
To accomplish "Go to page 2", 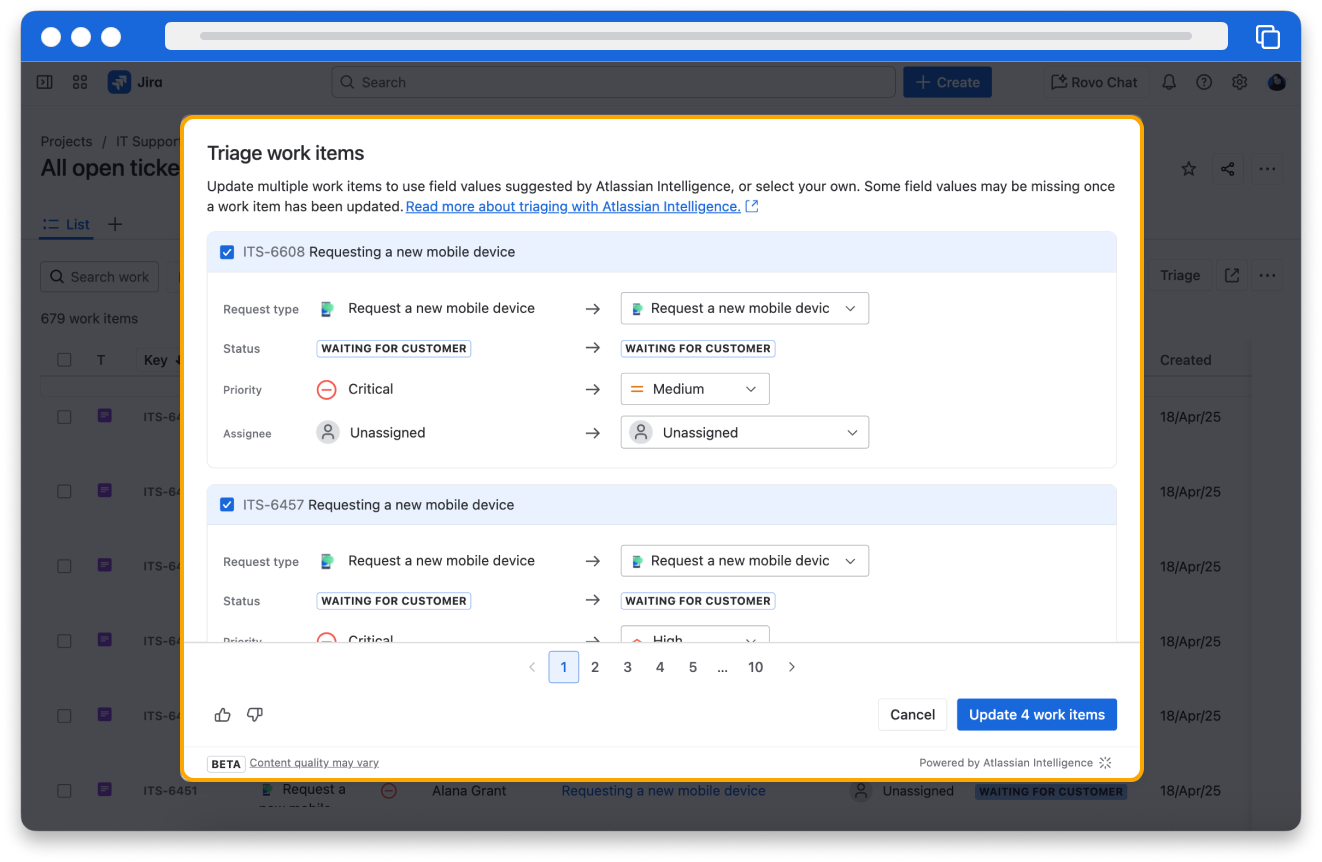I will click(595, 667).
